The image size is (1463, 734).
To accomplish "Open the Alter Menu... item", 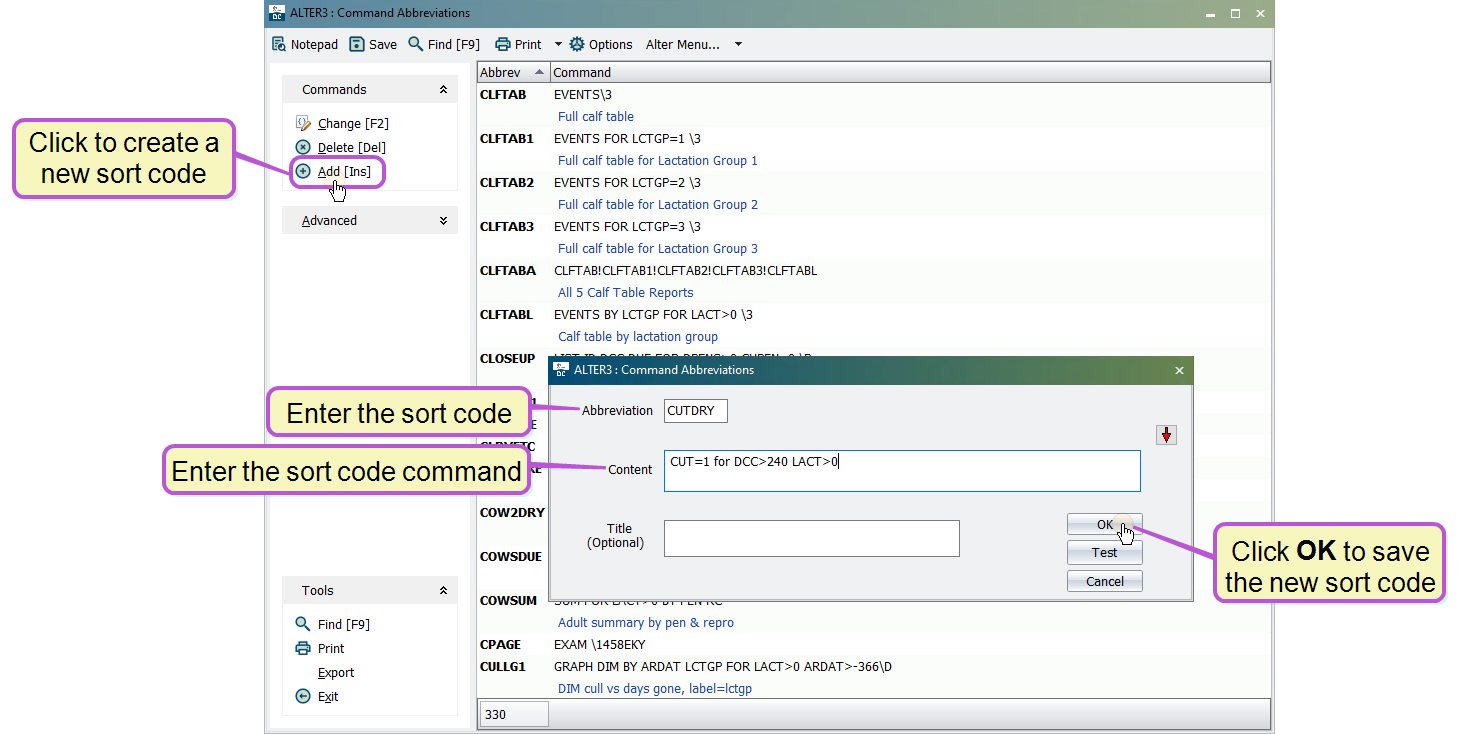I will [x=682, y=44].
